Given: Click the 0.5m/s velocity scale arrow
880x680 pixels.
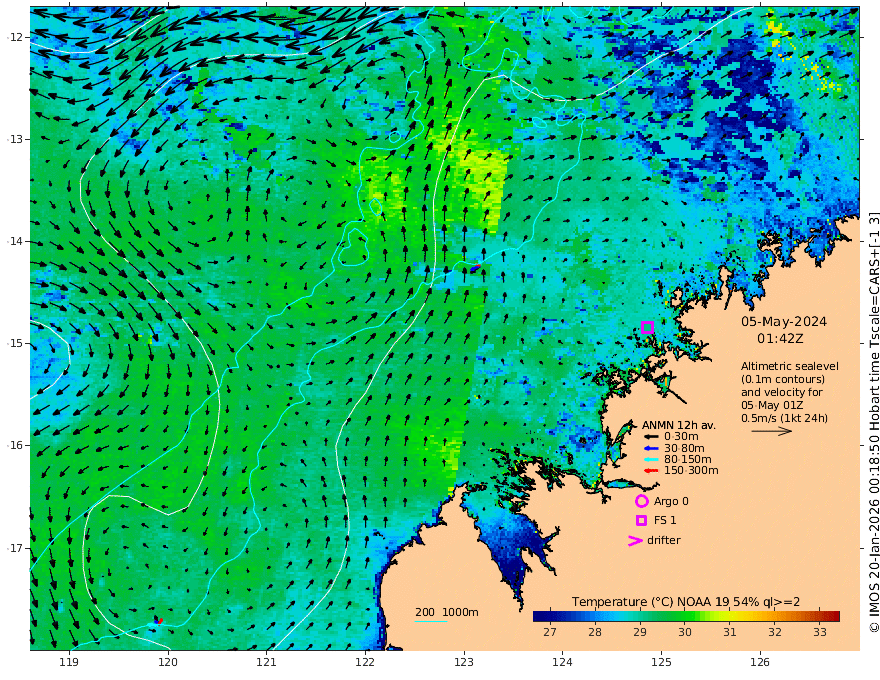Looking at the screenshot, I should (x=772, y=431).
